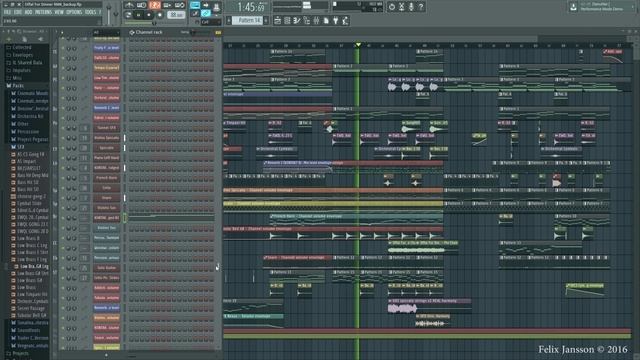640x360 pixels.
Task: Toggle the loop recording icon
Action: coord(180,5)
